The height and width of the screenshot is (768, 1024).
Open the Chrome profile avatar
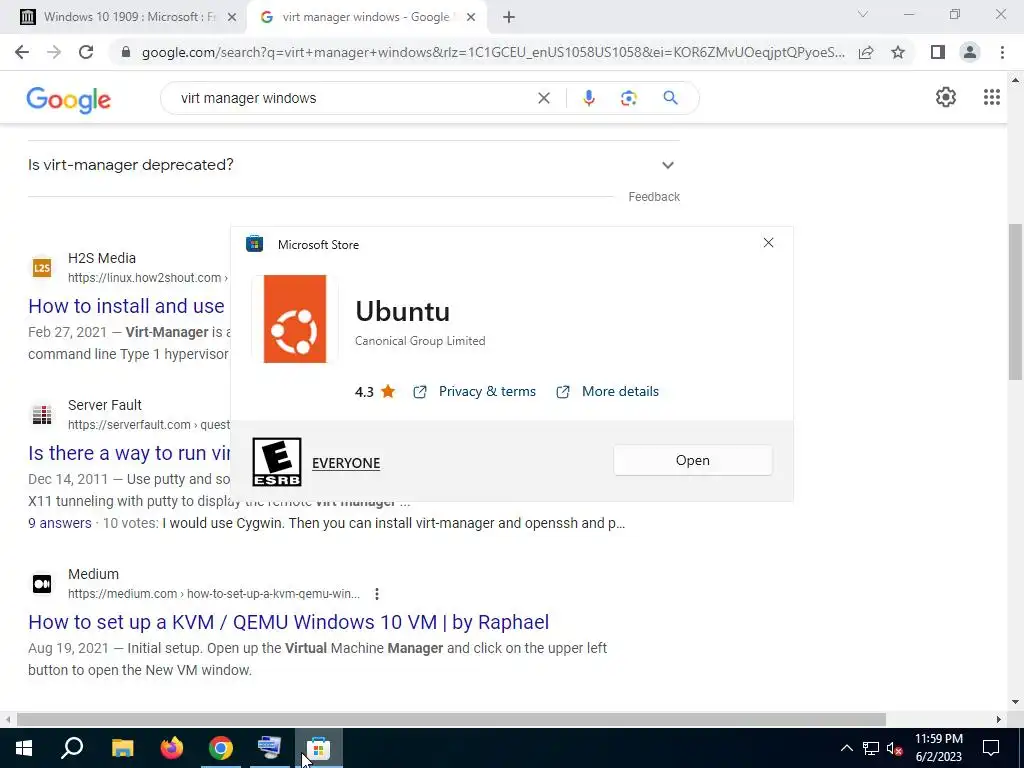point(970,52)
